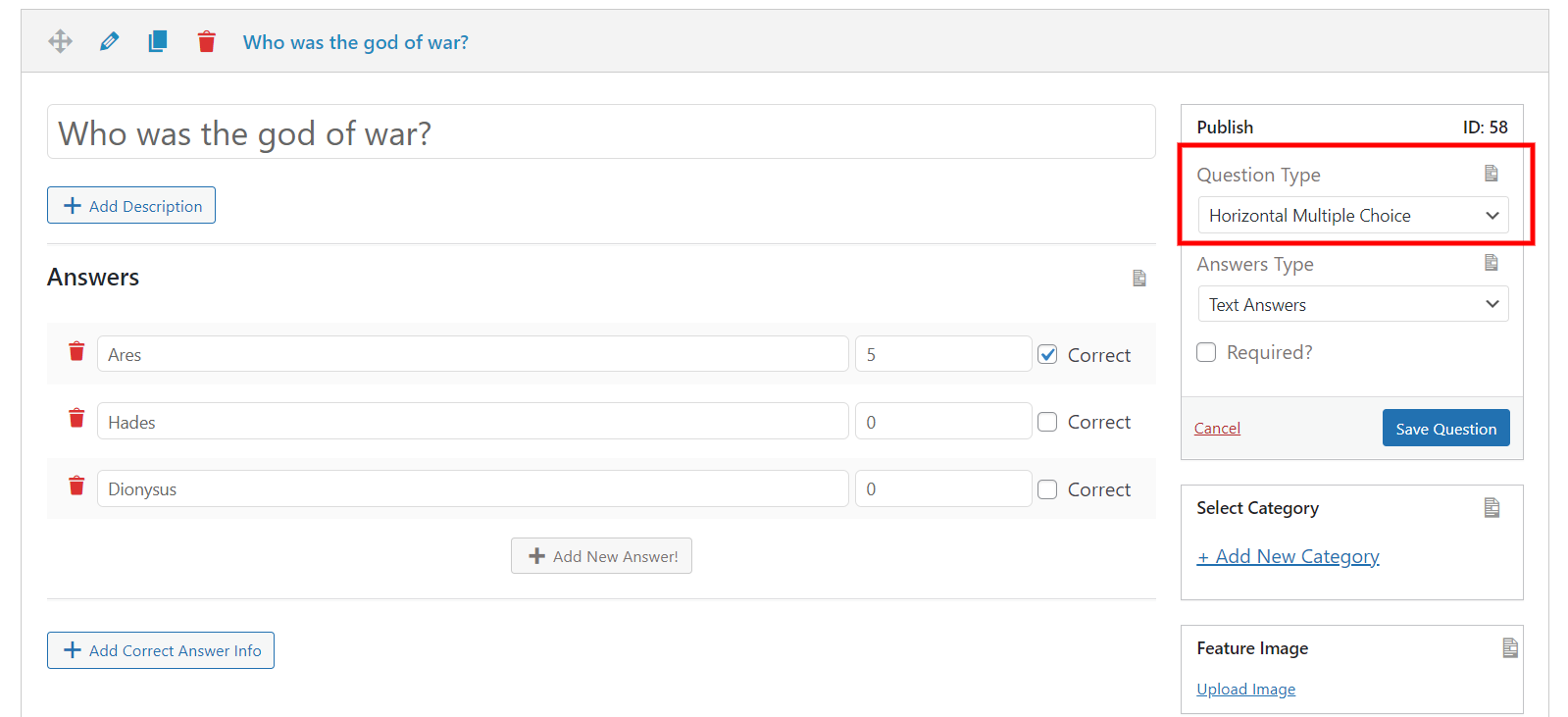Expand the Text Answers type dropdown
The width and height of the screenshot is (1568, 717).
[x=1353, y=304]
